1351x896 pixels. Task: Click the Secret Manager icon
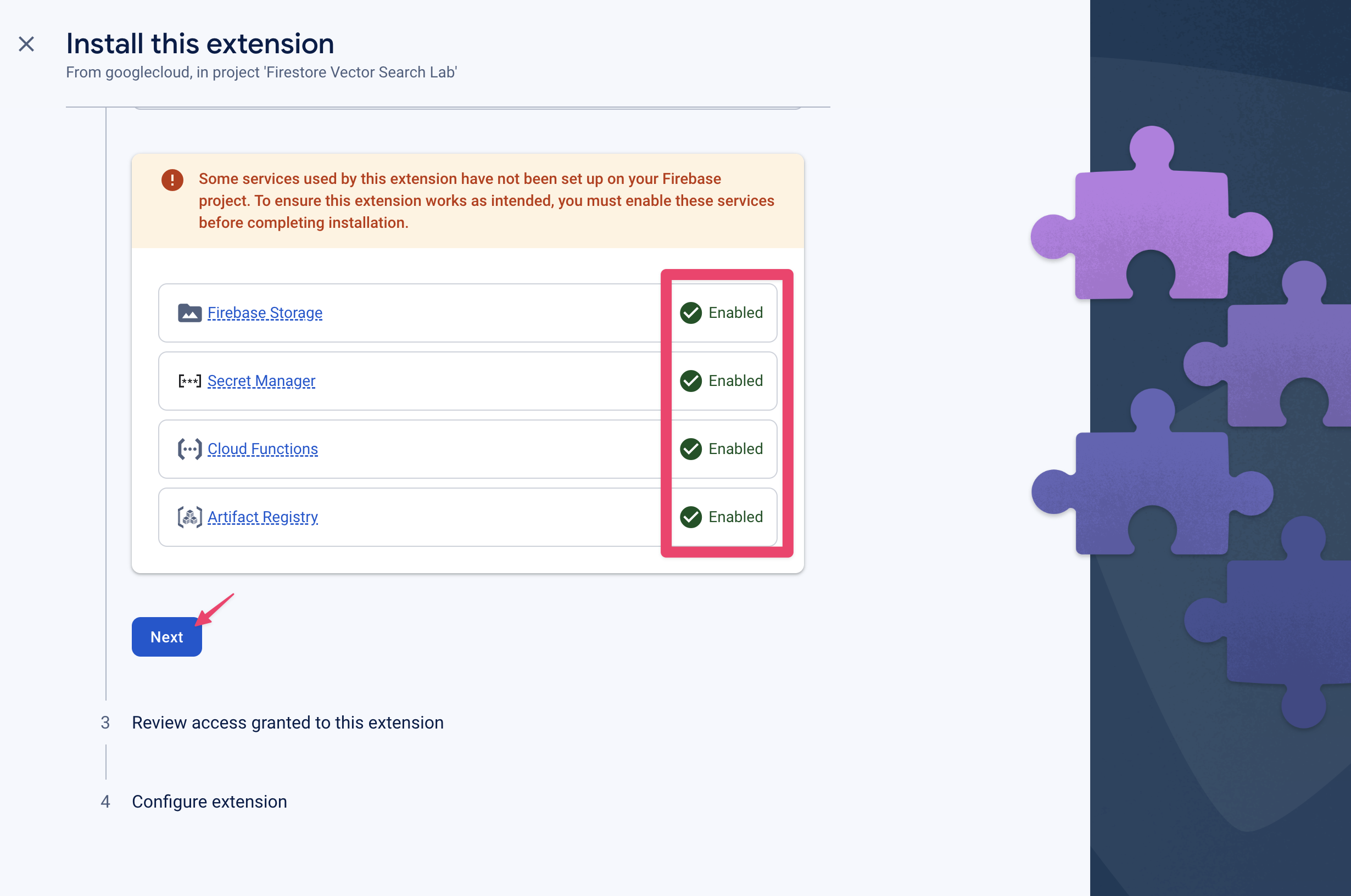(189, 381)
